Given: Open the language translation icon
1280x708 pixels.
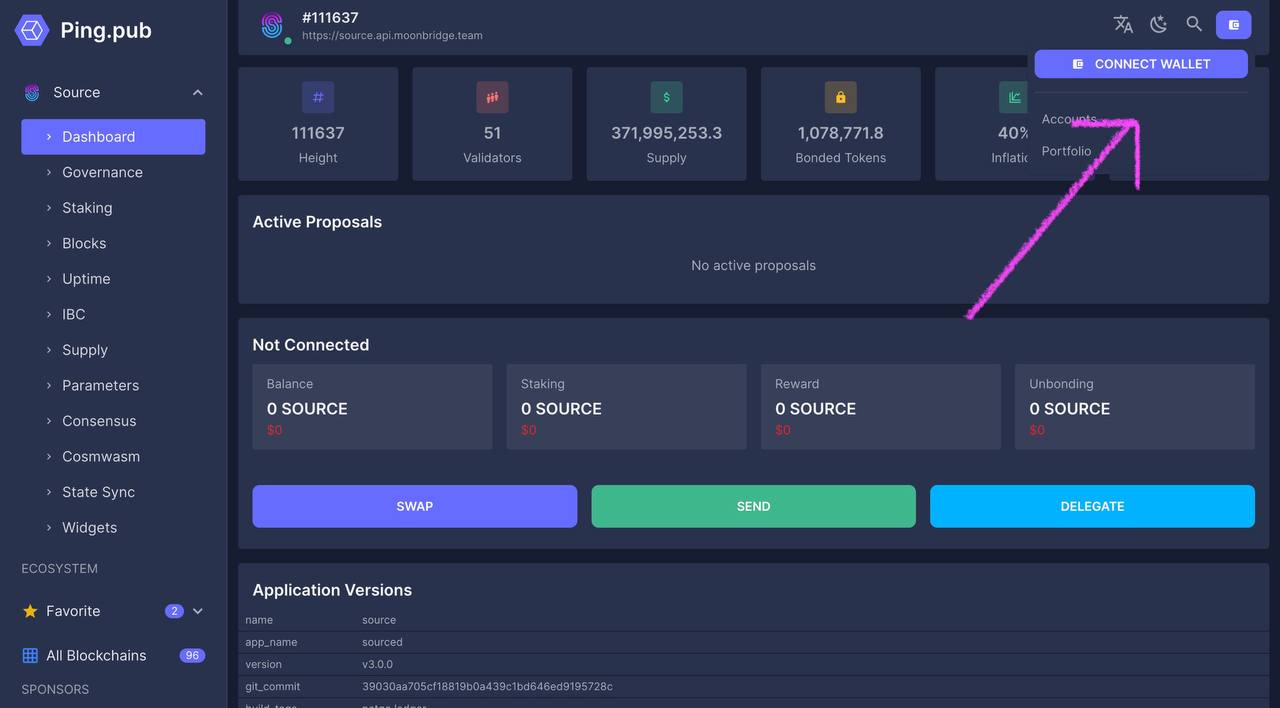Looking at the screenshot, I should click(x=1123, y=24).
